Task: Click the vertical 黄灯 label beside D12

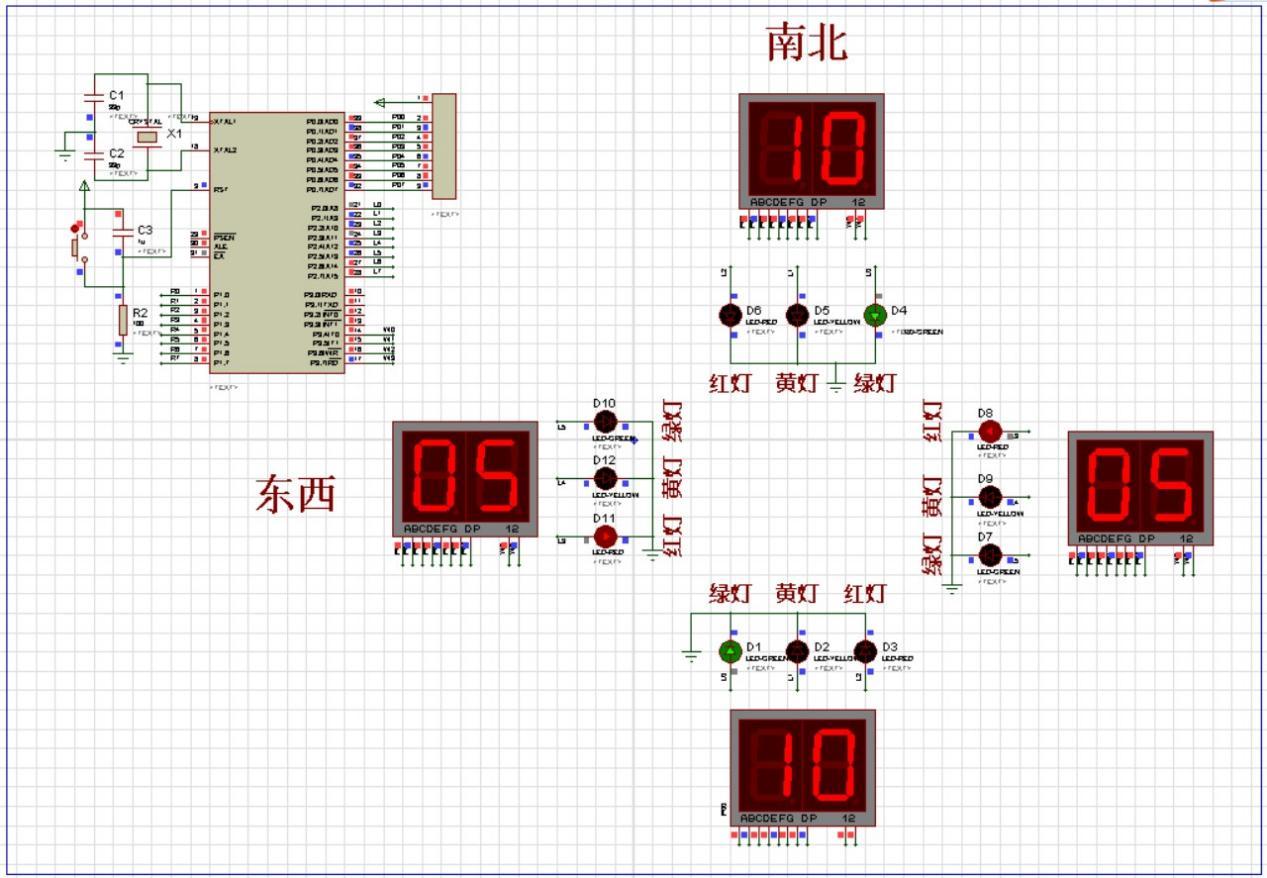Action: 673,478
